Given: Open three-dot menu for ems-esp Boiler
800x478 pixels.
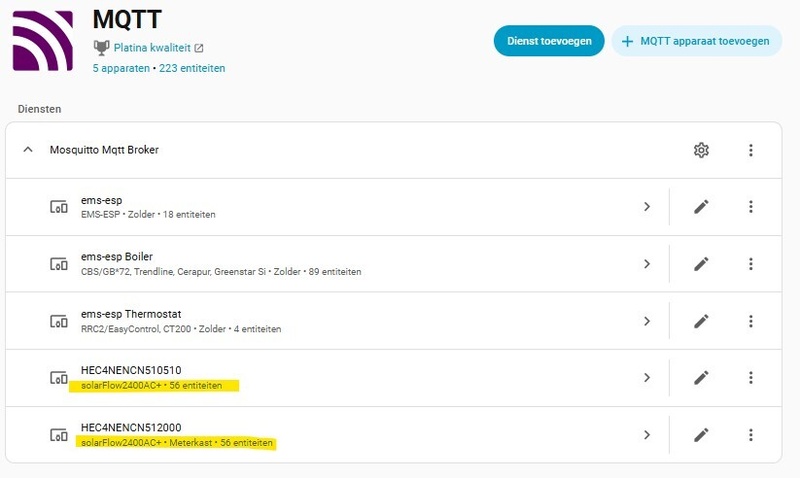Looking at the screenshot, I should 751,264.
